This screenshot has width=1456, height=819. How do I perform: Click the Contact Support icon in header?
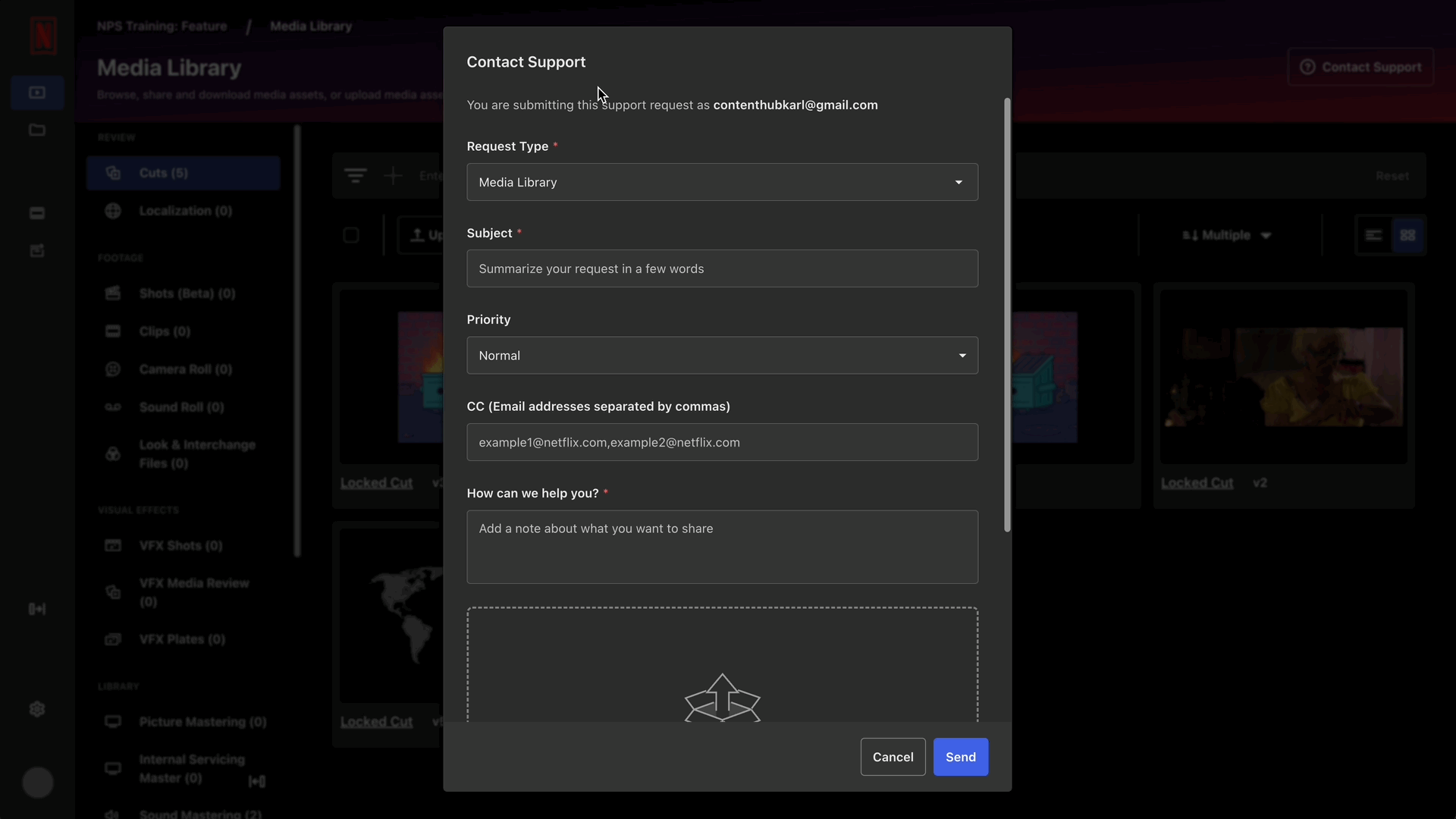[x=1308, y=67]
